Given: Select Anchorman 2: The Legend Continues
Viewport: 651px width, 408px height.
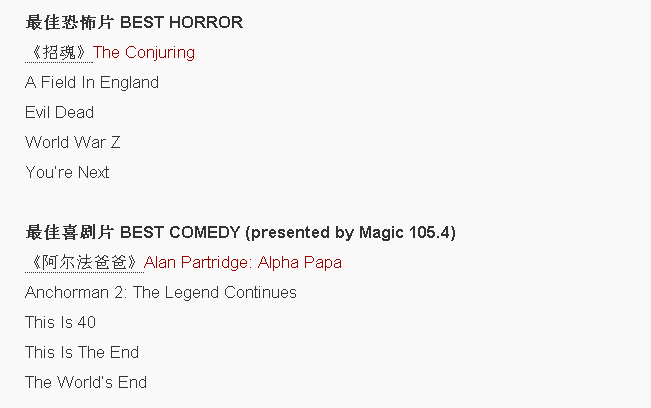Looking at the screenshot, I should (x=161, y=293).
